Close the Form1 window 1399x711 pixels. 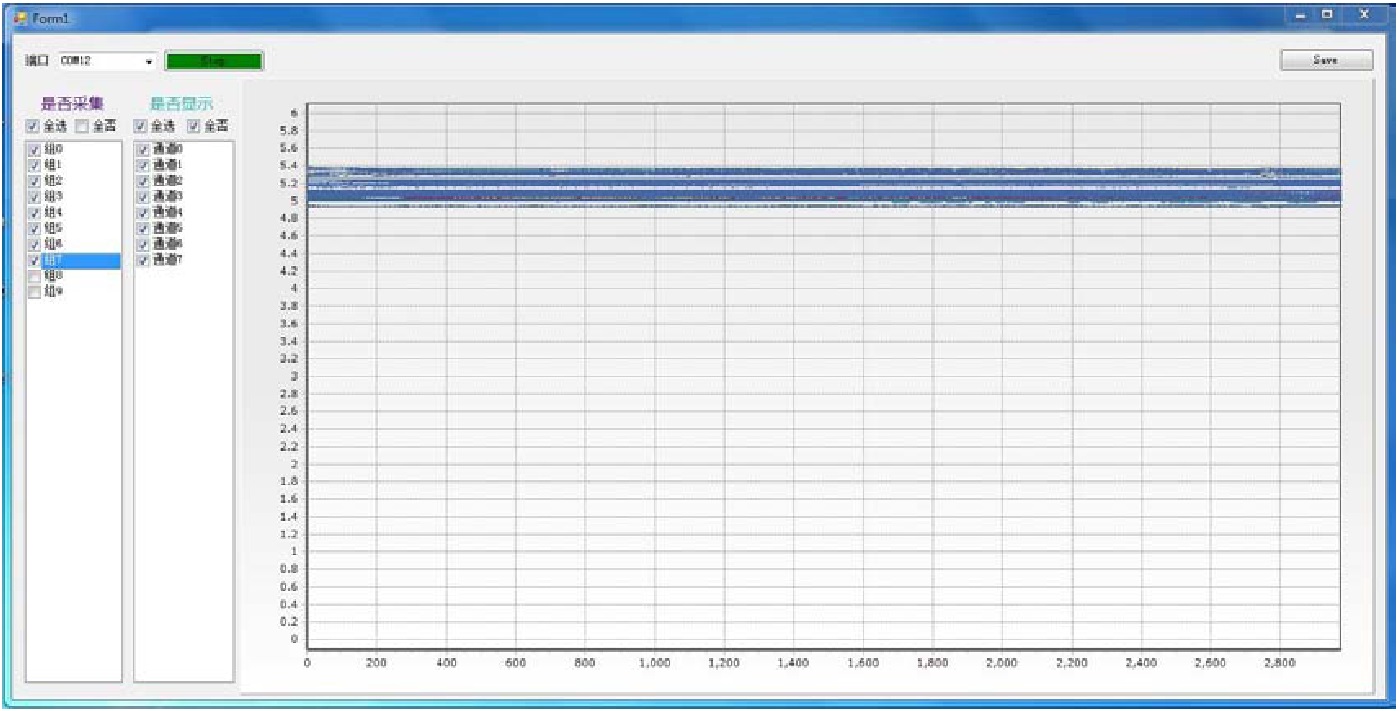point(1364,15)
